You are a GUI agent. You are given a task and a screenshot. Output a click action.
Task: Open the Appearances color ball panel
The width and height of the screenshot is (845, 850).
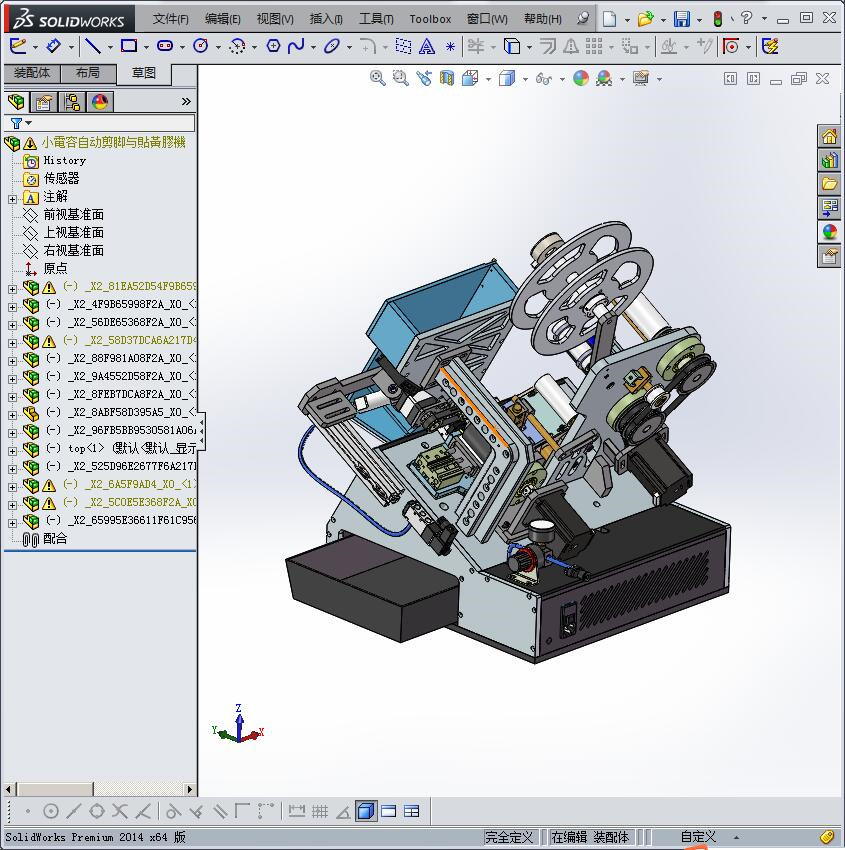click(829, 232)
